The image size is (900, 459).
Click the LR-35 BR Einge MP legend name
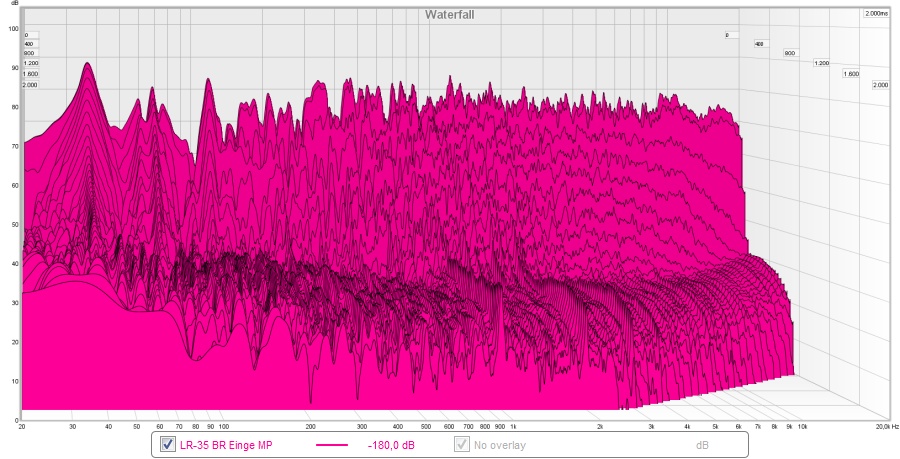(x=232, y=445)
